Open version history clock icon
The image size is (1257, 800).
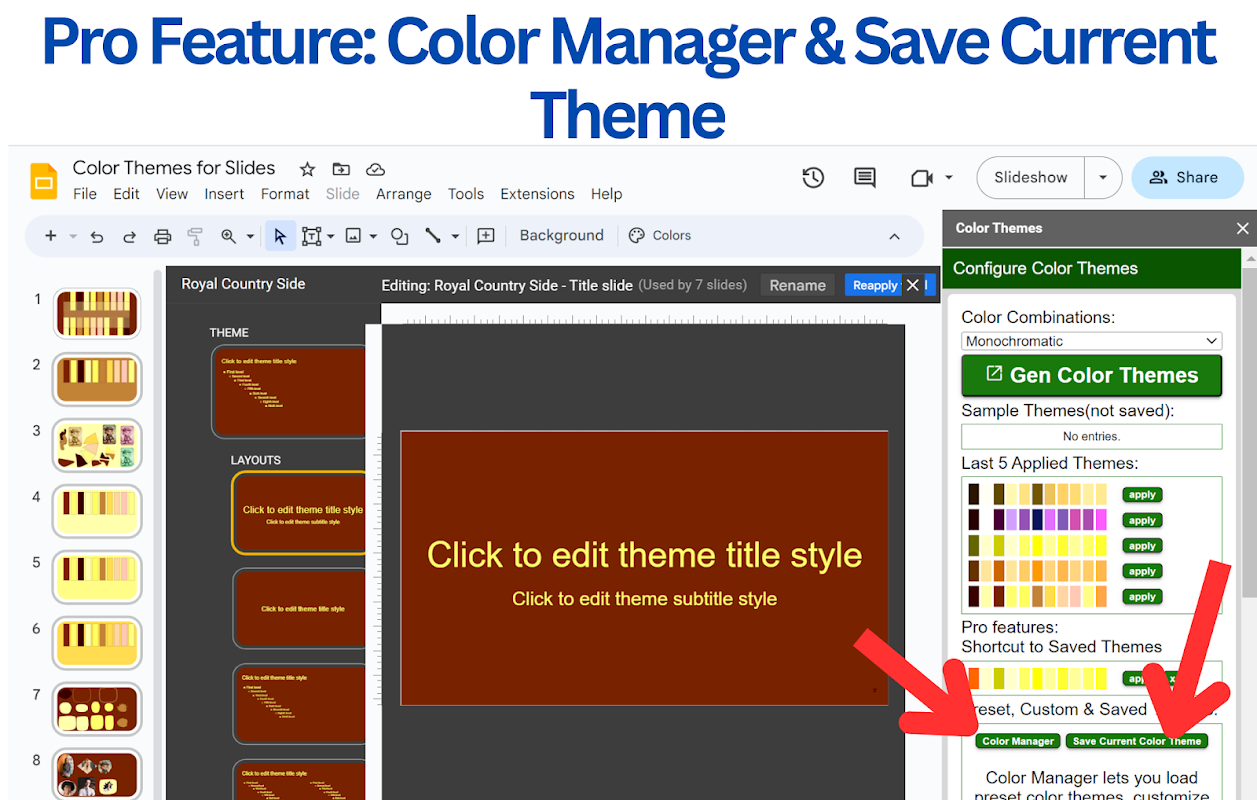point(813,178)
